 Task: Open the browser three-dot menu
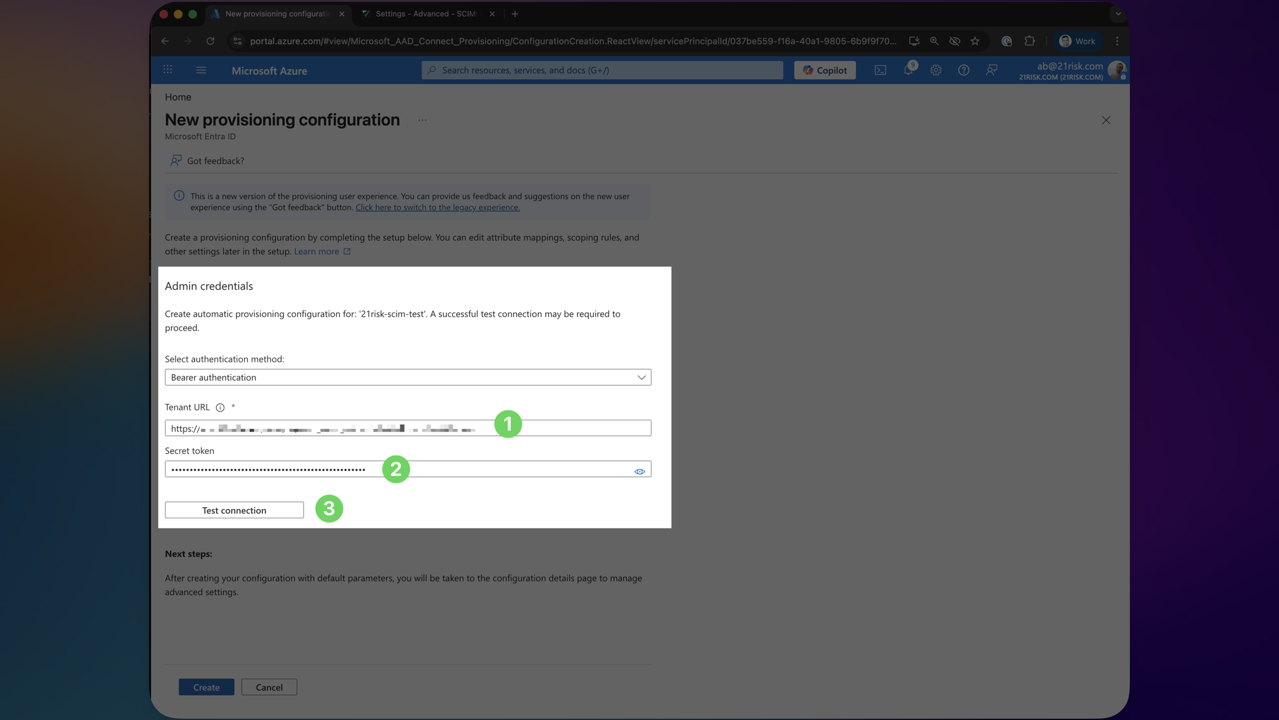pyautogui.click(x=1117, y=41)
